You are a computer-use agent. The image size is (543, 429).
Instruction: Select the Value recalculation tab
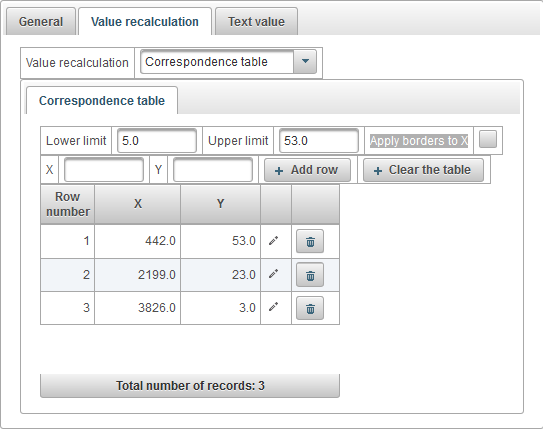[145, 21]
